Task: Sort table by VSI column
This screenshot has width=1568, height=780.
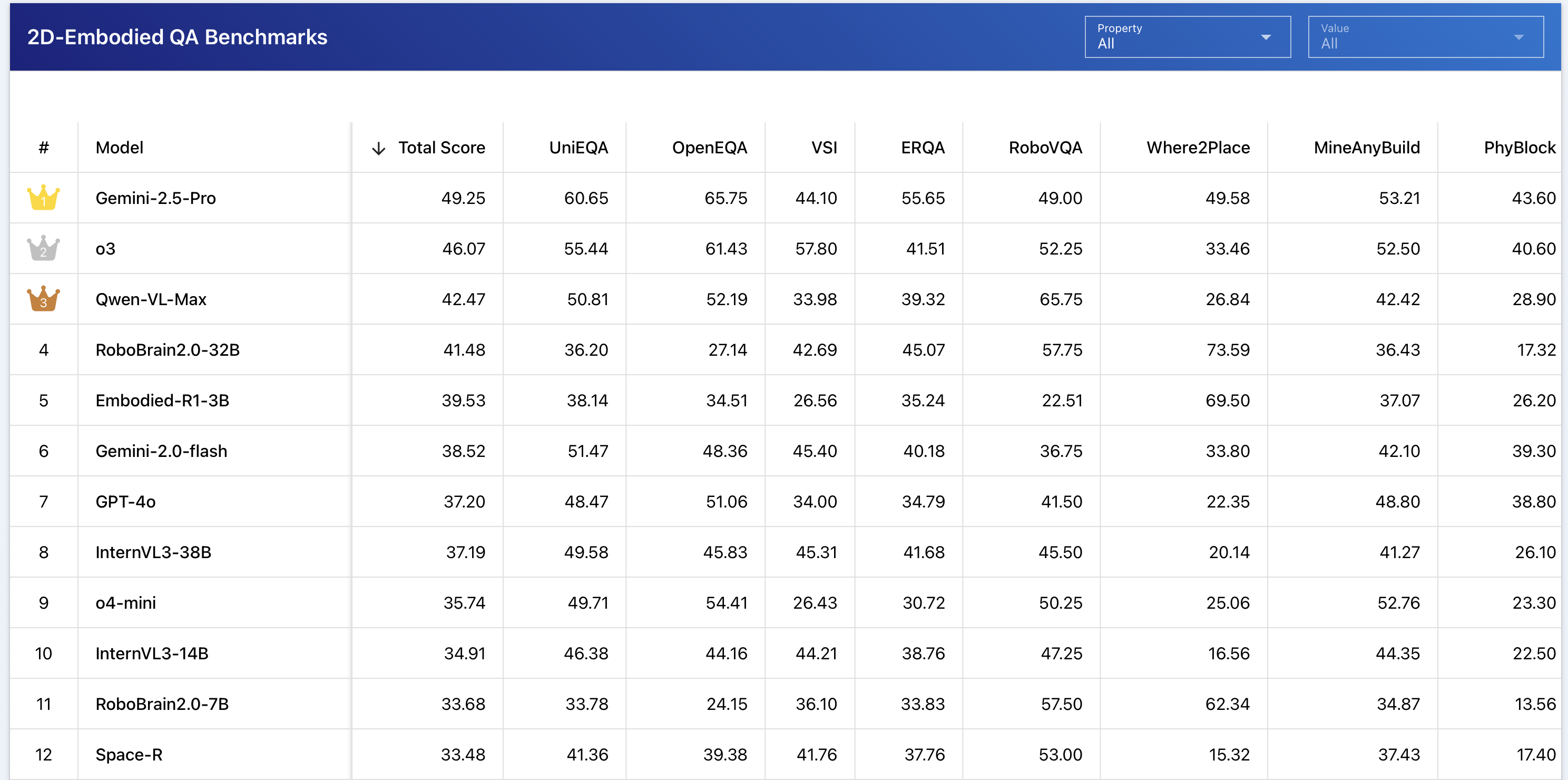Action: coord(824,148)
